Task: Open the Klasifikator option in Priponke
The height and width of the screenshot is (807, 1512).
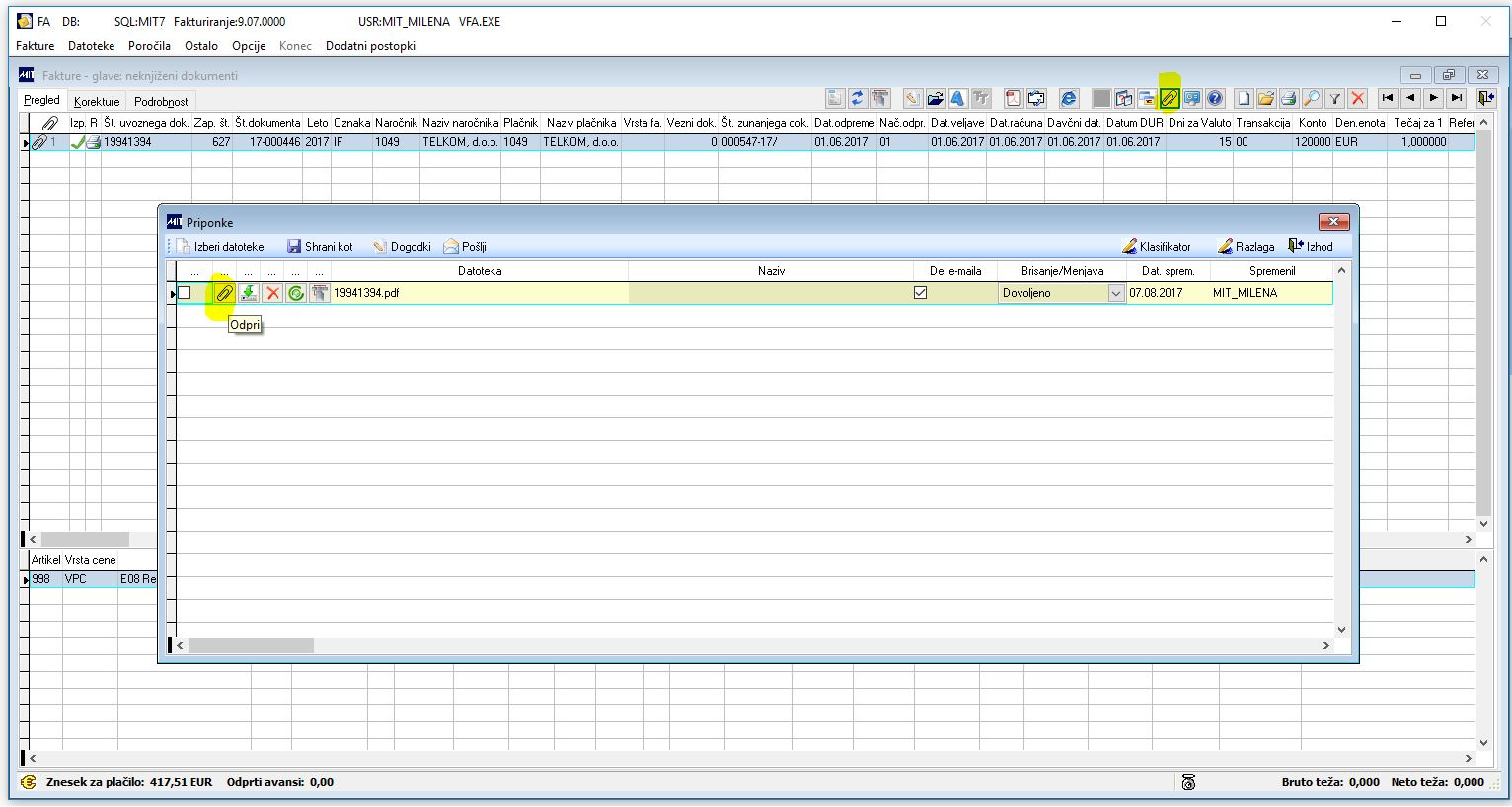Action: (x=1158, y=246)
